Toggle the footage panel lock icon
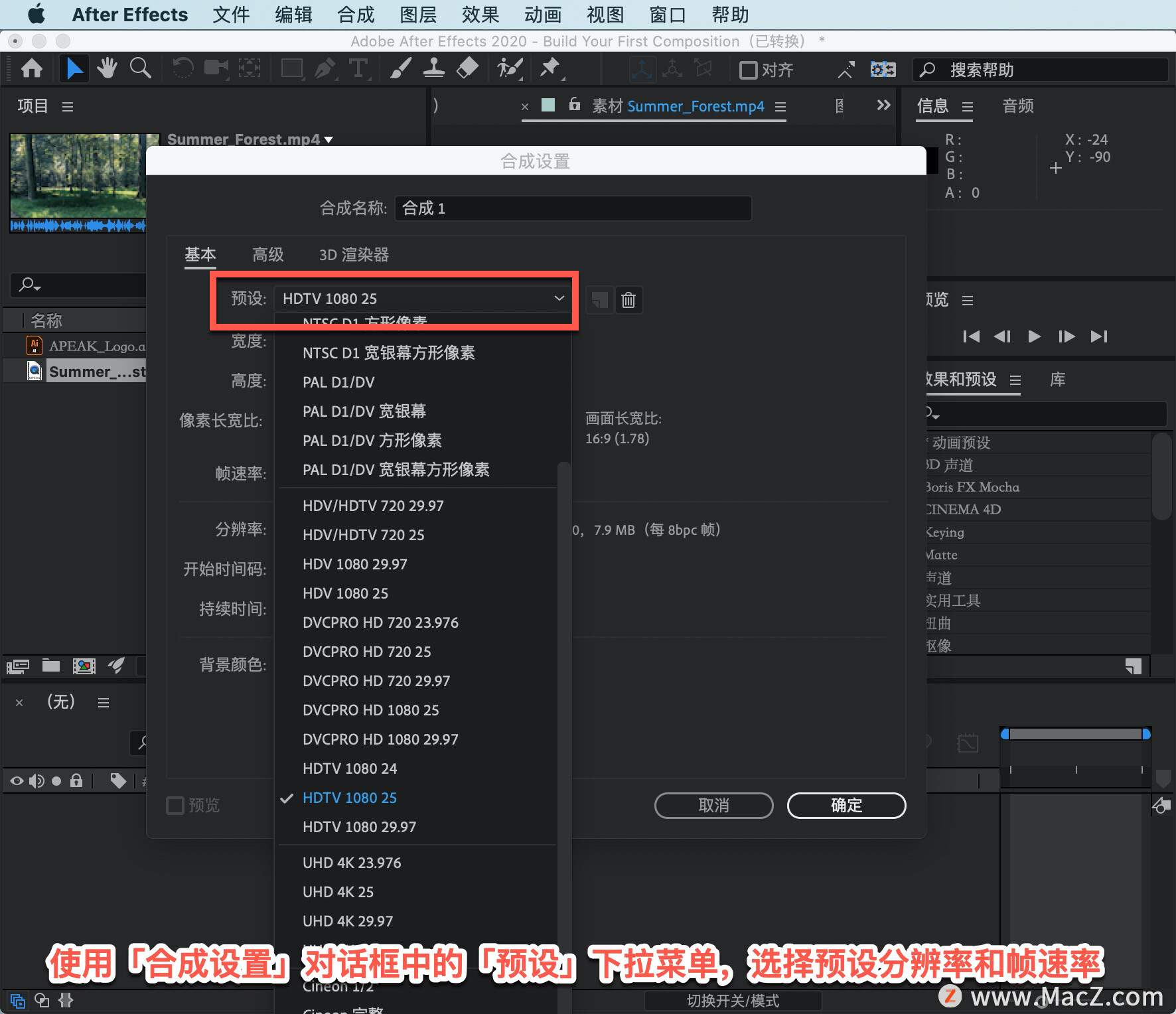Viewport: 1176px width, 1014px height. click(575, 104)
